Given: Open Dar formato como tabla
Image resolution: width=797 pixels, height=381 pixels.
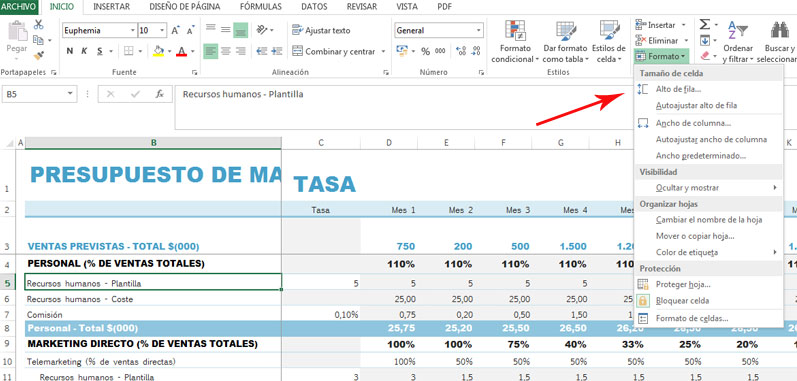Looking at the screenshot, I should coord(565,42).
